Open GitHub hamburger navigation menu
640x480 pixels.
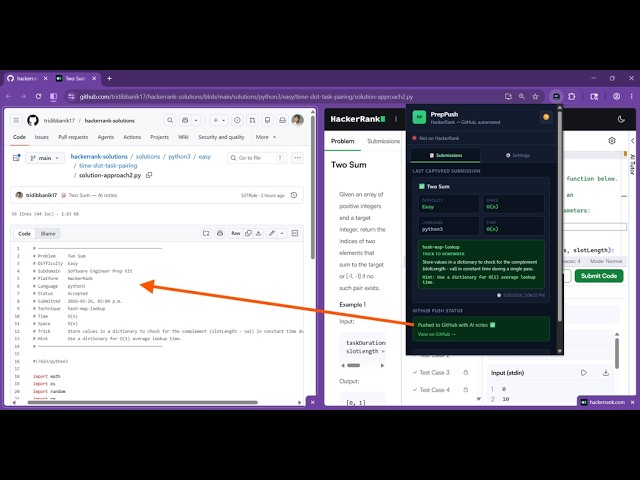point(16,120)
